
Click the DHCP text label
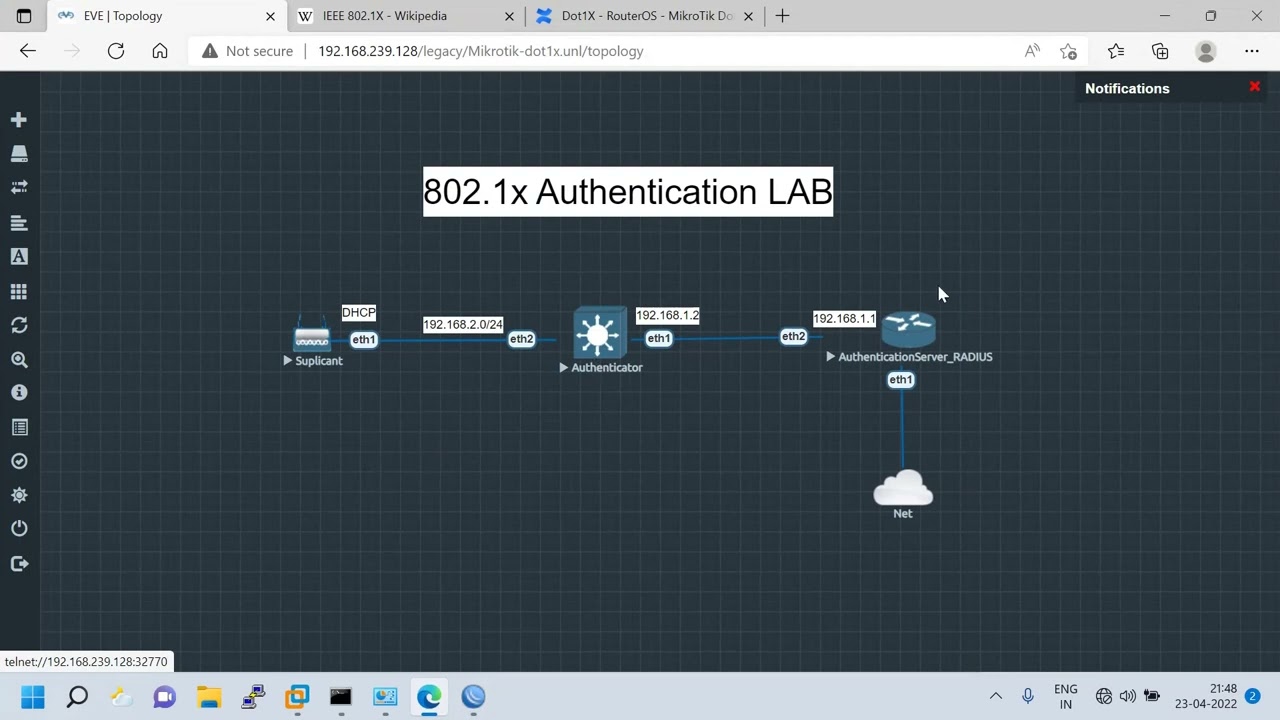tap(359, 313)
